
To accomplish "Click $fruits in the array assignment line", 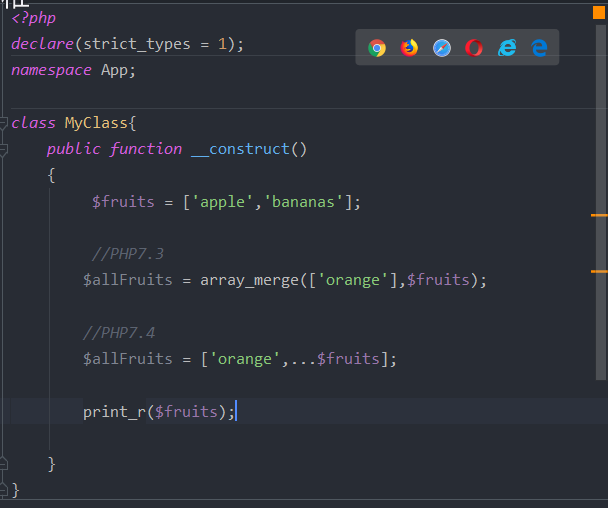I will click(123, 202).
